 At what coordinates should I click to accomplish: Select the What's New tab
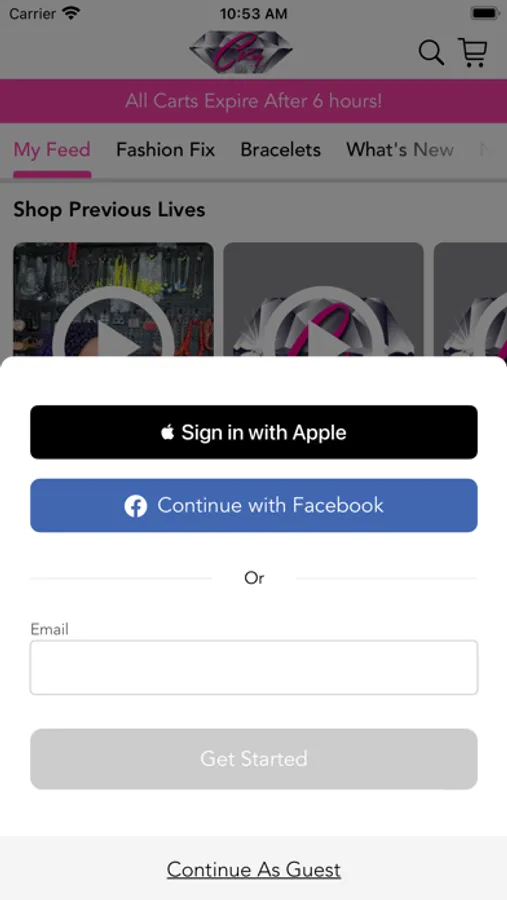pyautogui.click(x=400, y=150)
